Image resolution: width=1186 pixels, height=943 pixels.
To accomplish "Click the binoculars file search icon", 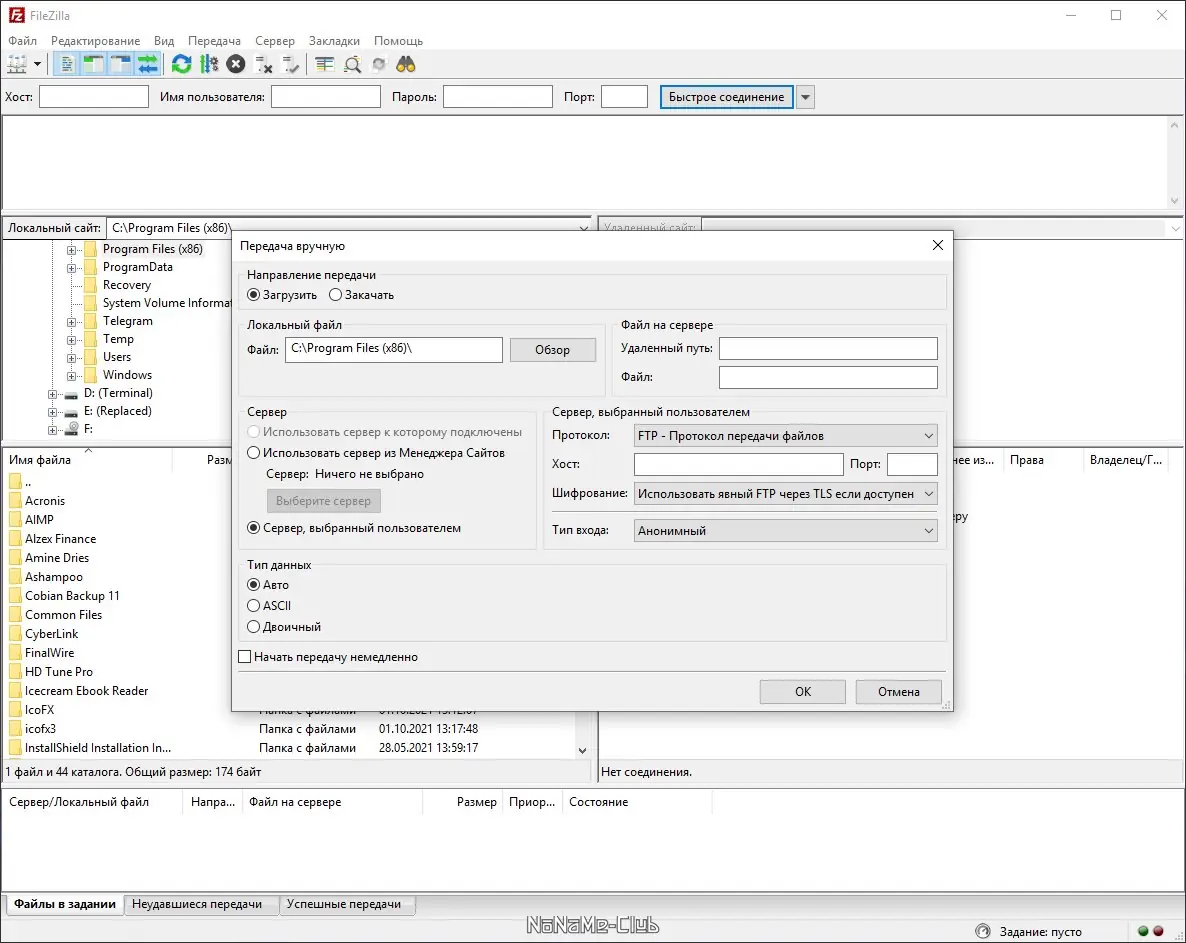I will 406,64.
